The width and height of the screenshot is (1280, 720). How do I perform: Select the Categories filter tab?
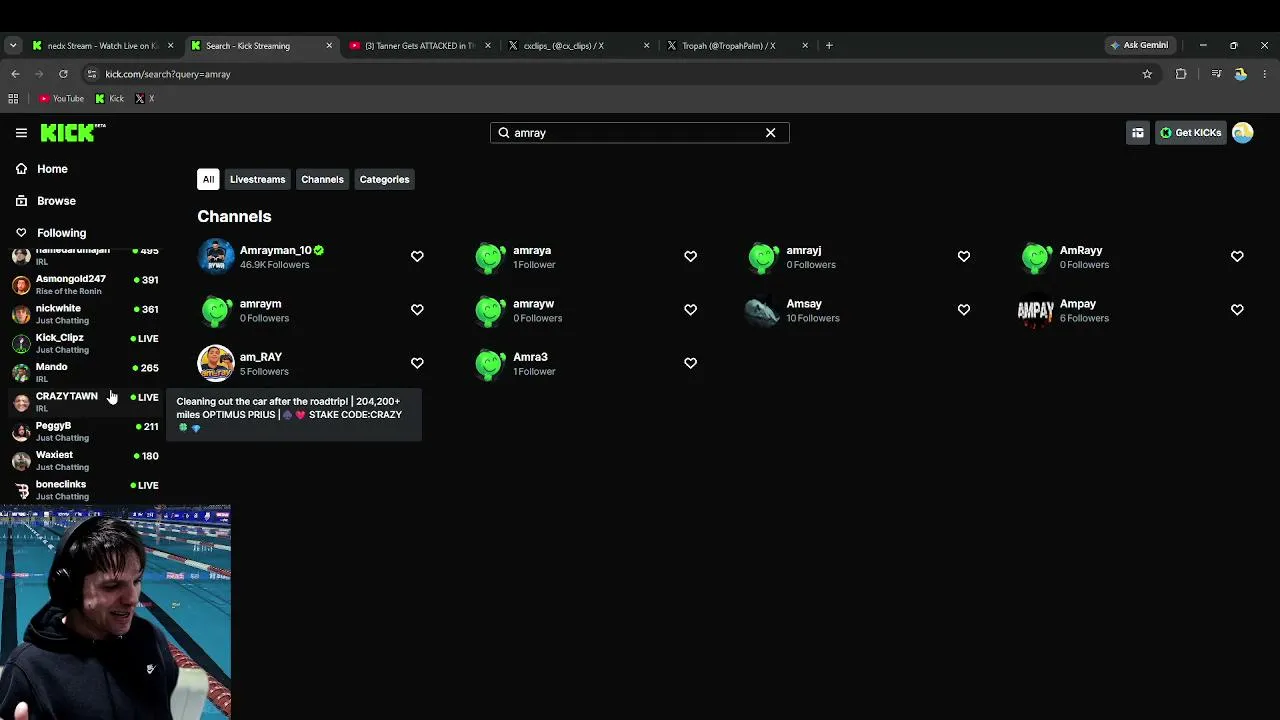pyautogui.click(x=384, y=180)
